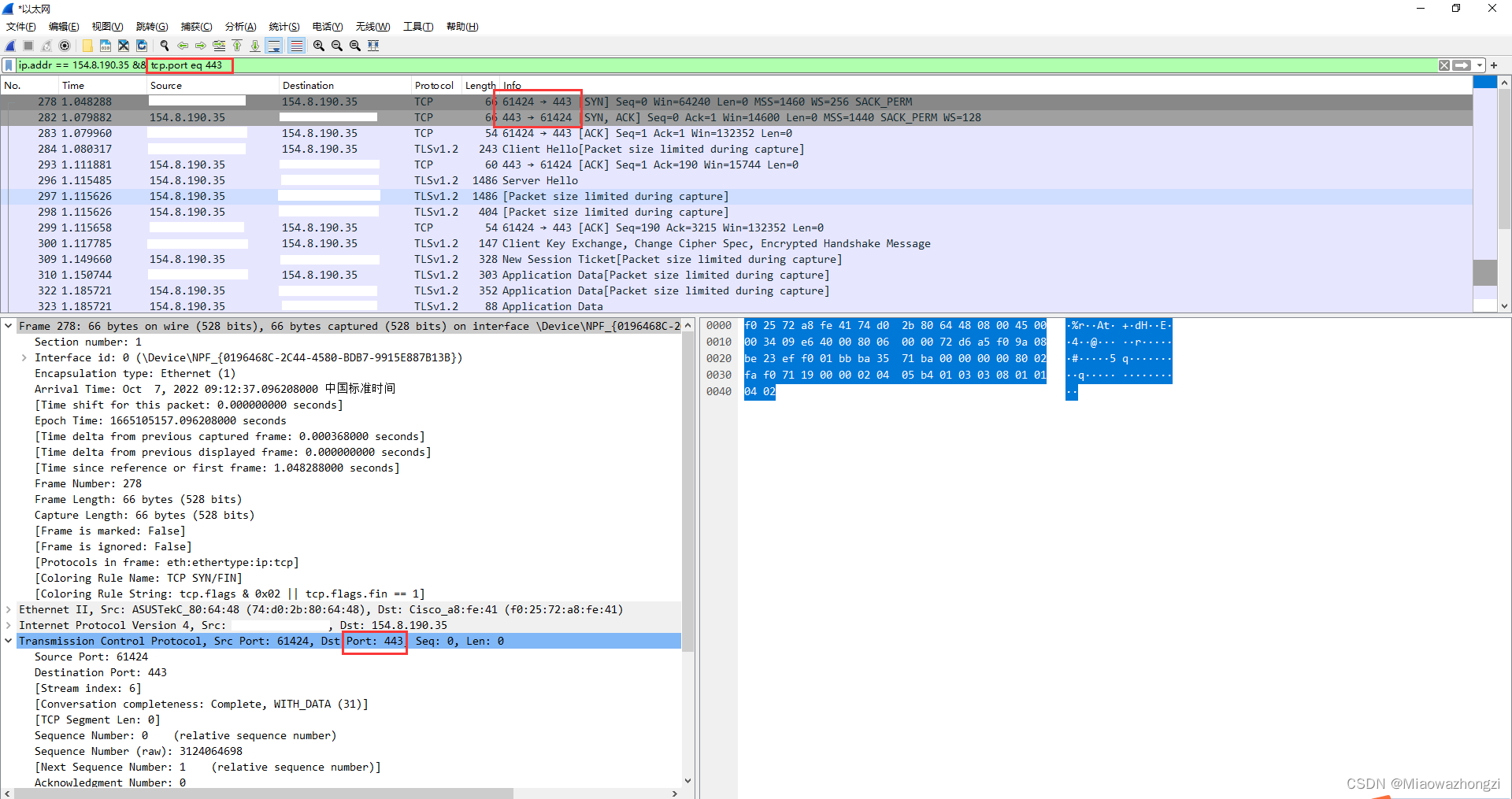Save the capture file
This screenshot has width=1512, height=799.
pos(106,46)
